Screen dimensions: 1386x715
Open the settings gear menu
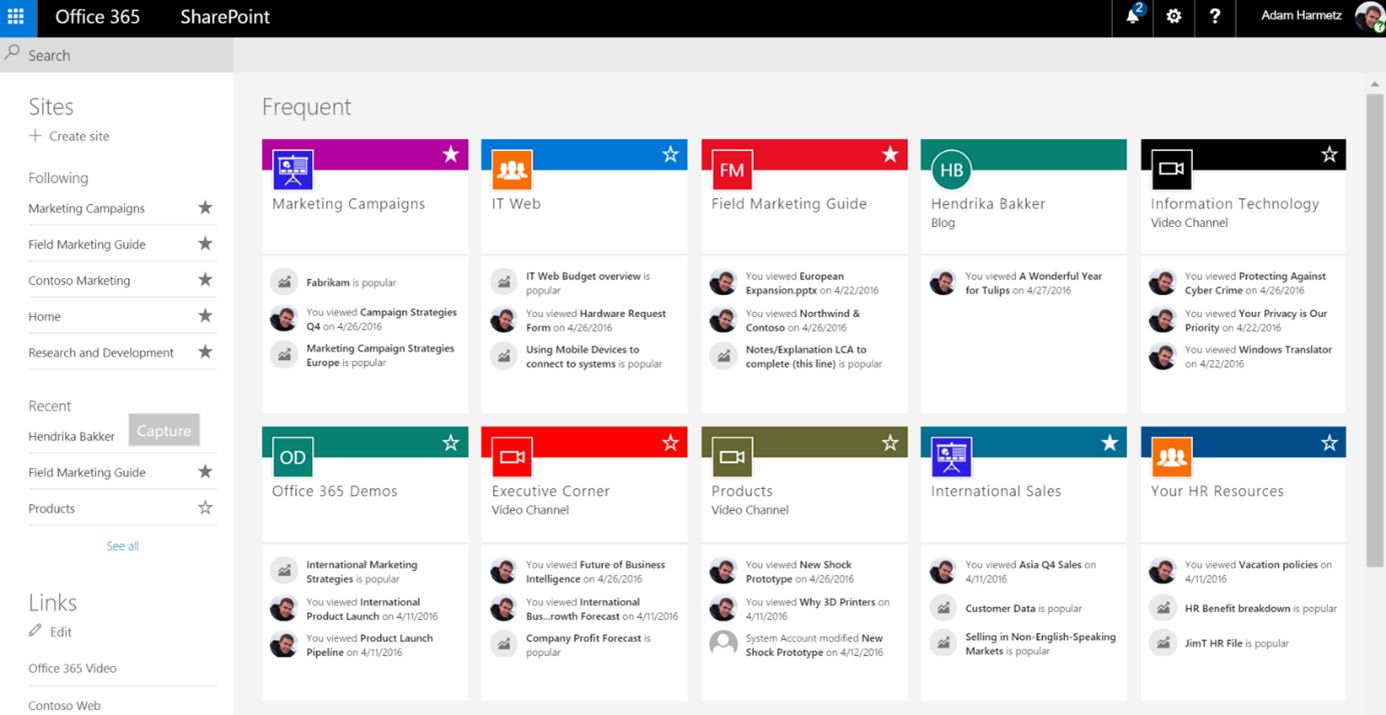1174,17
